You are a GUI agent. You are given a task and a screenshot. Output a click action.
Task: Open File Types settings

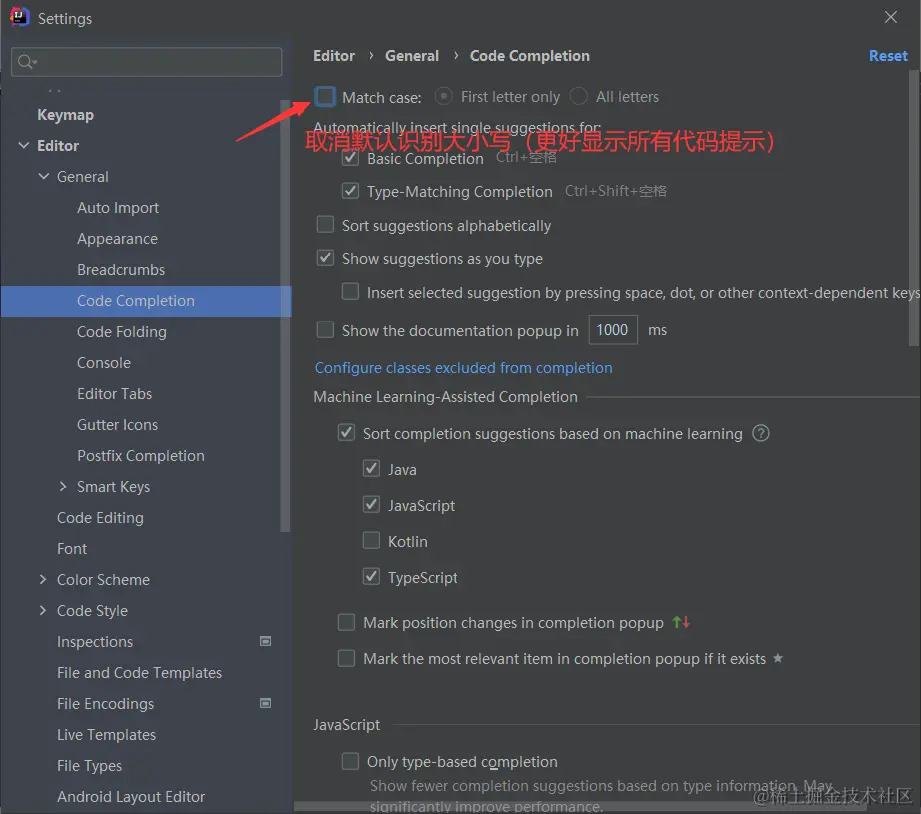pyautogui.click(x=89, y=765)
